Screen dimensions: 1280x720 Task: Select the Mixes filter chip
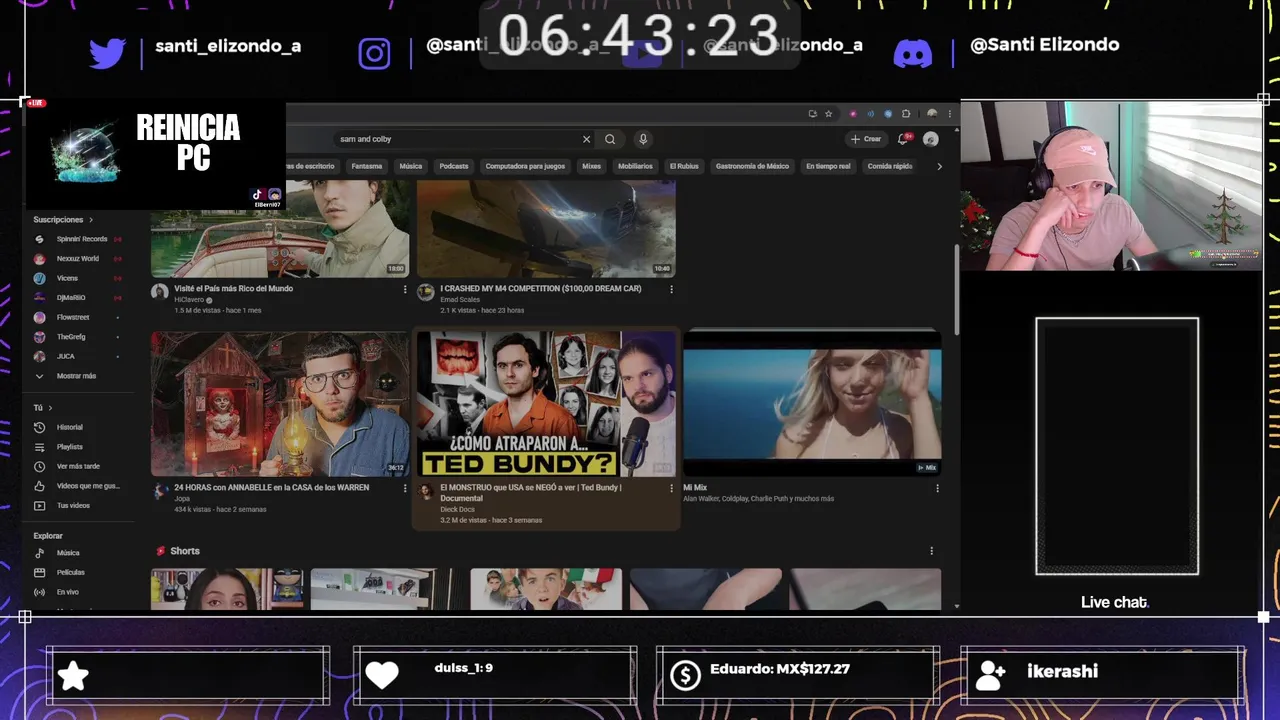tap(592, 166)
